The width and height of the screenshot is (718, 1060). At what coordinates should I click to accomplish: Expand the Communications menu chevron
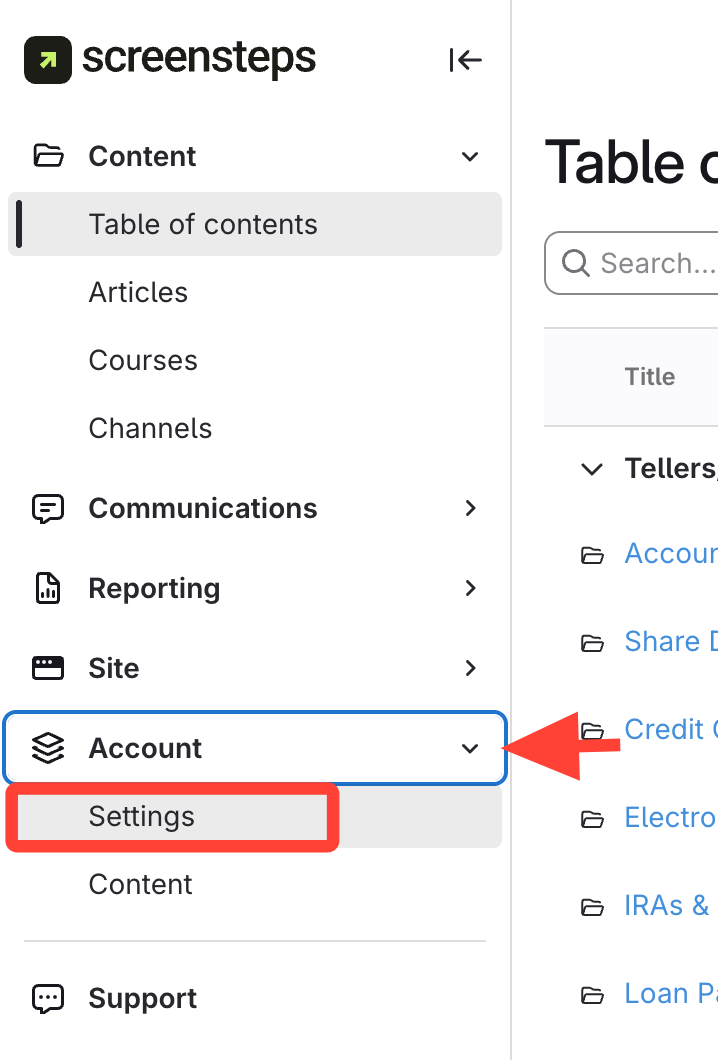470,508
